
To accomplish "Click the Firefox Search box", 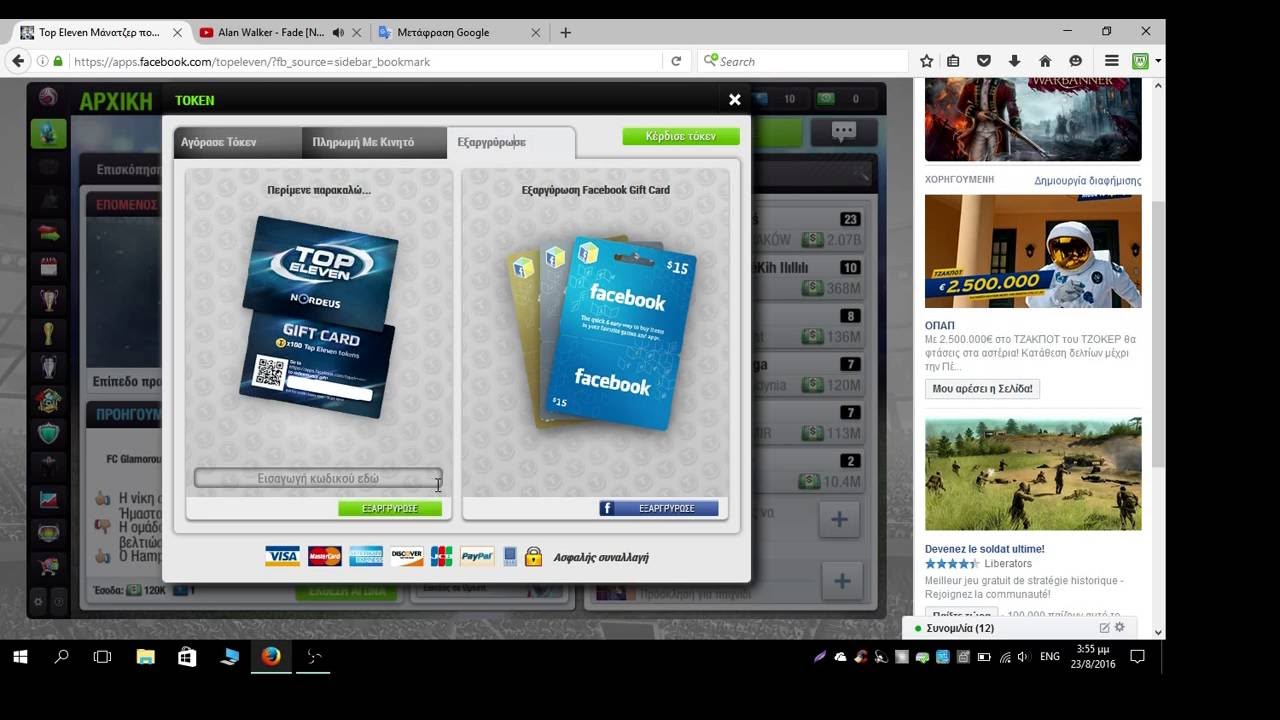I will (802, 61).
